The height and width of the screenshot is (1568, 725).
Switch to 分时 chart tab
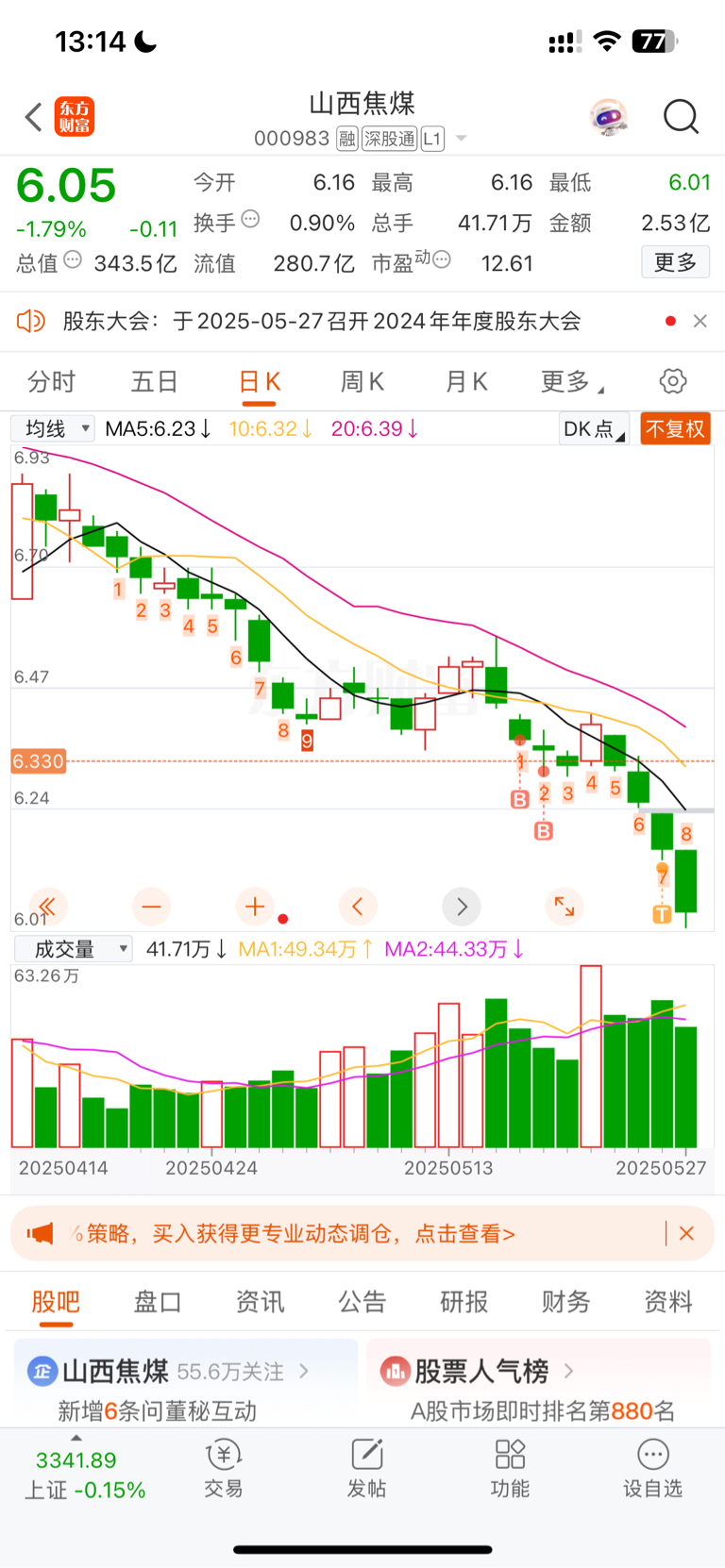coord(51,382)
